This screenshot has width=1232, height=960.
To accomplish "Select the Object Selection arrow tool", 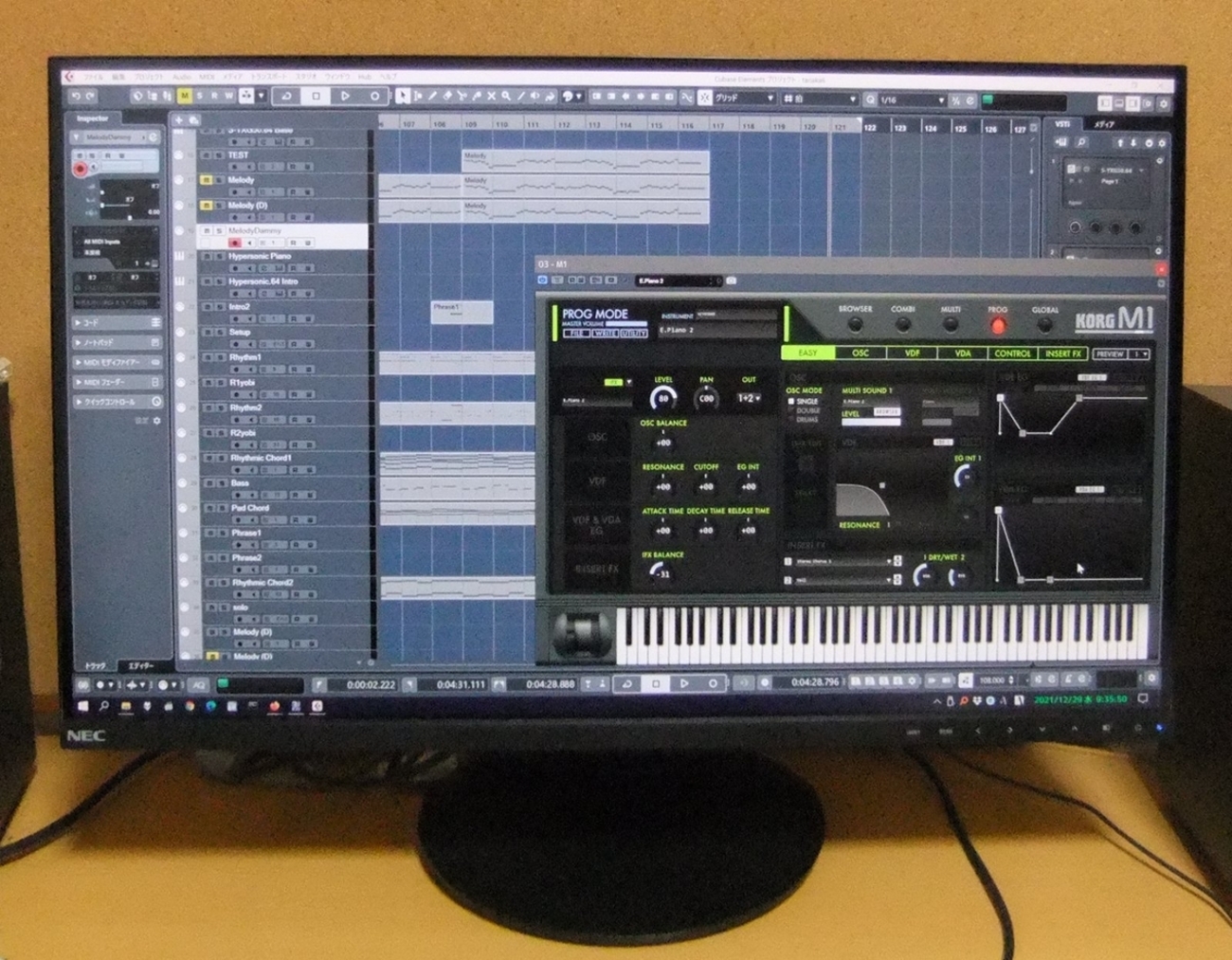I will [x=403, y=97].
